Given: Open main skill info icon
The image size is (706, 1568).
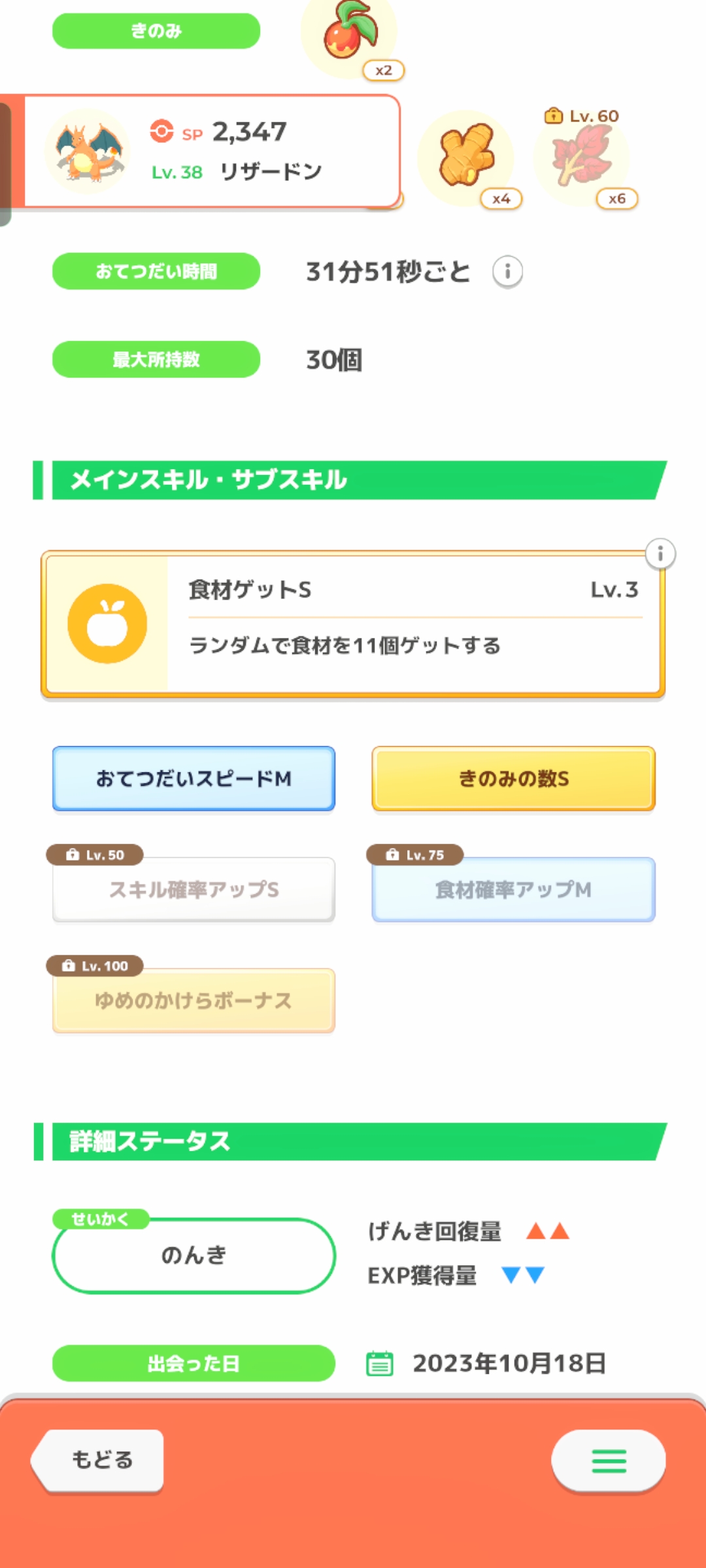Looking at the screenshot, I should [x=660, y=554].
